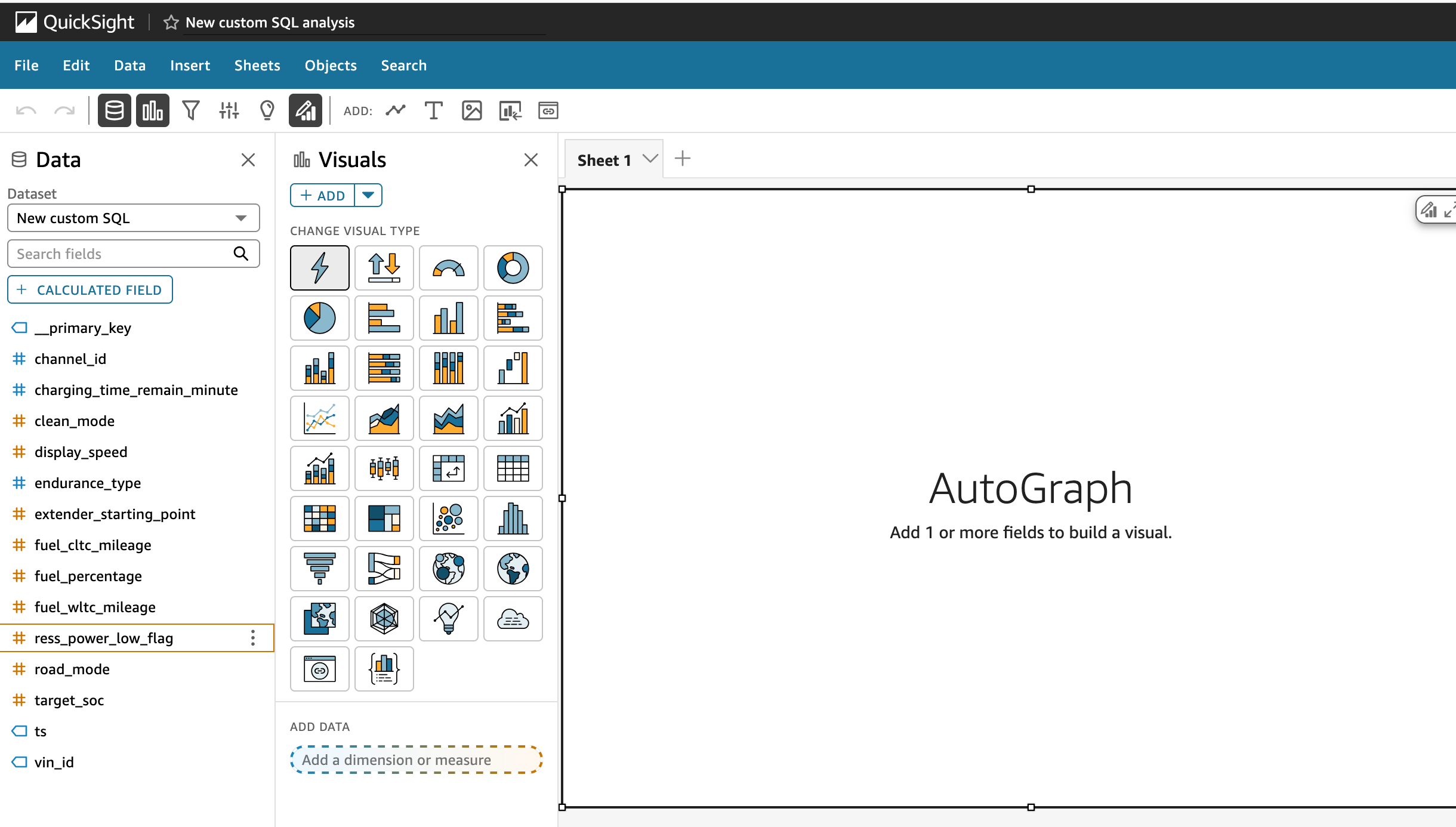Image resolution: width=1456 pixels, height=827 pixels.
Task: Select the line chart visual type
Action: click(319, 418)
